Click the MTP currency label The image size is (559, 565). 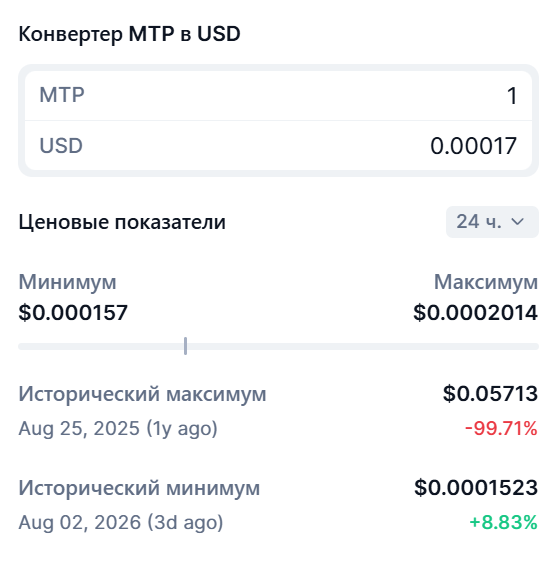click(62, 95)
